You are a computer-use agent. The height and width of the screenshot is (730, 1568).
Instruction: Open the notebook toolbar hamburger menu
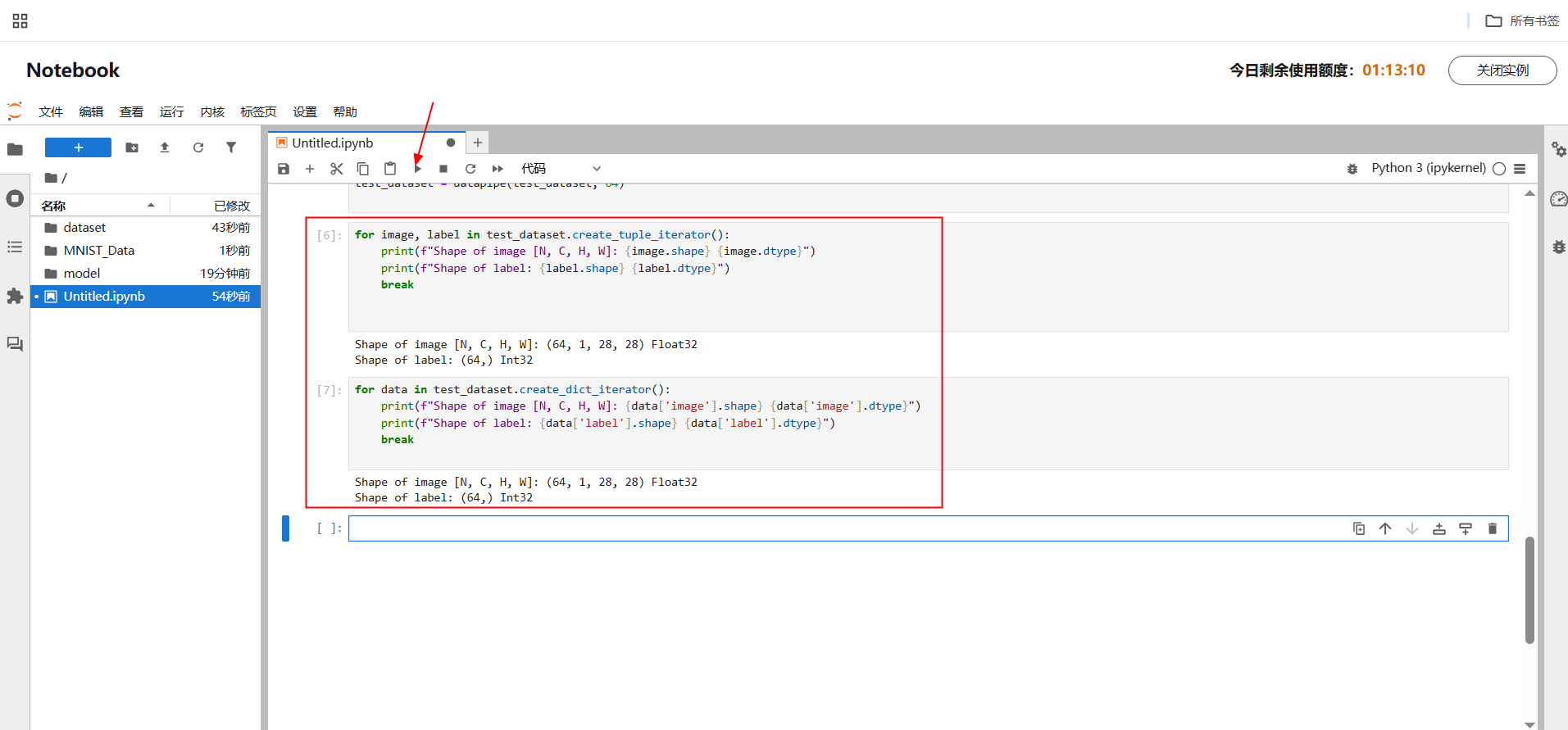pos(1520,169)
